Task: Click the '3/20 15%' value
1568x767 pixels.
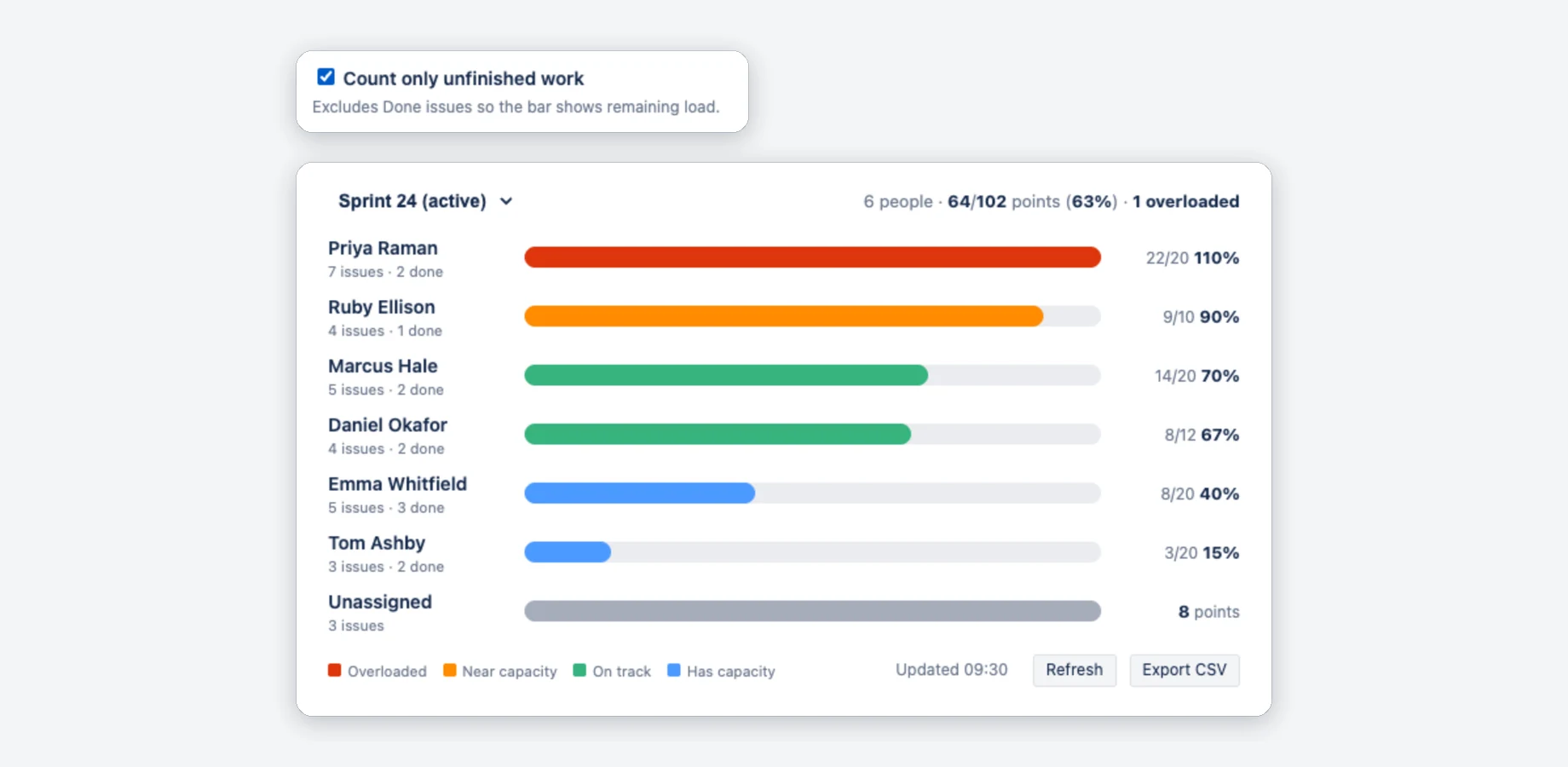Action: 1202,552
